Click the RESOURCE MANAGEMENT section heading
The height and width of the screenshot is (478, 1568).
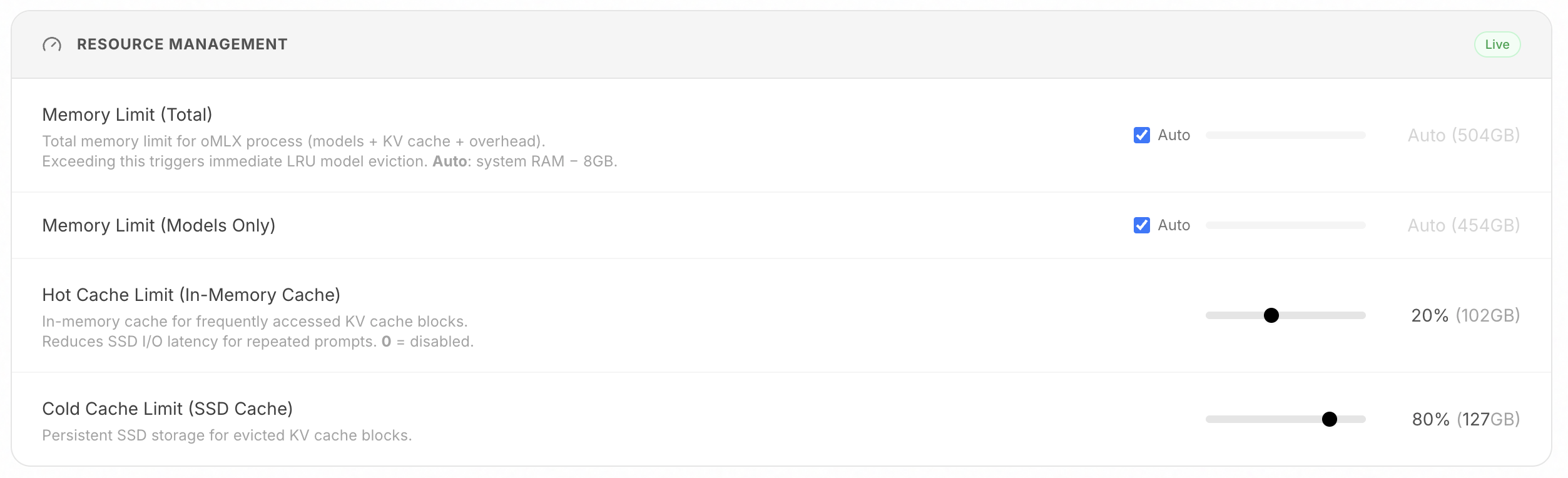click(x=182, y=44)
